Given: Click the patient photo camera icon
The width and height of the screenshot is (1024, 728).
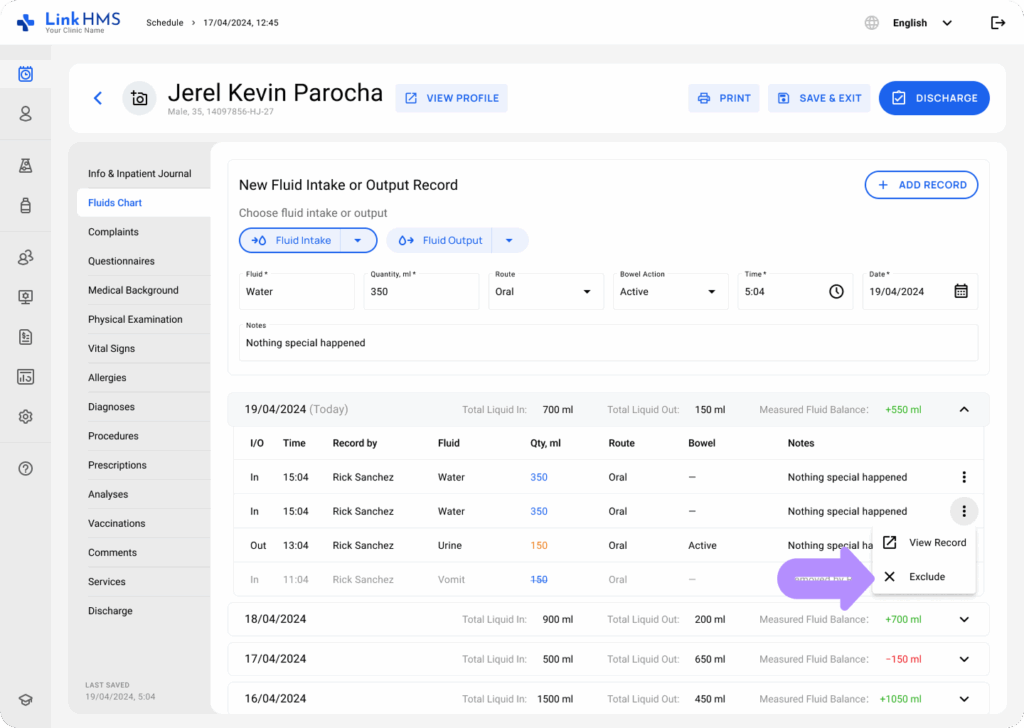Looking at the screenshot, I should coord(139,98).
